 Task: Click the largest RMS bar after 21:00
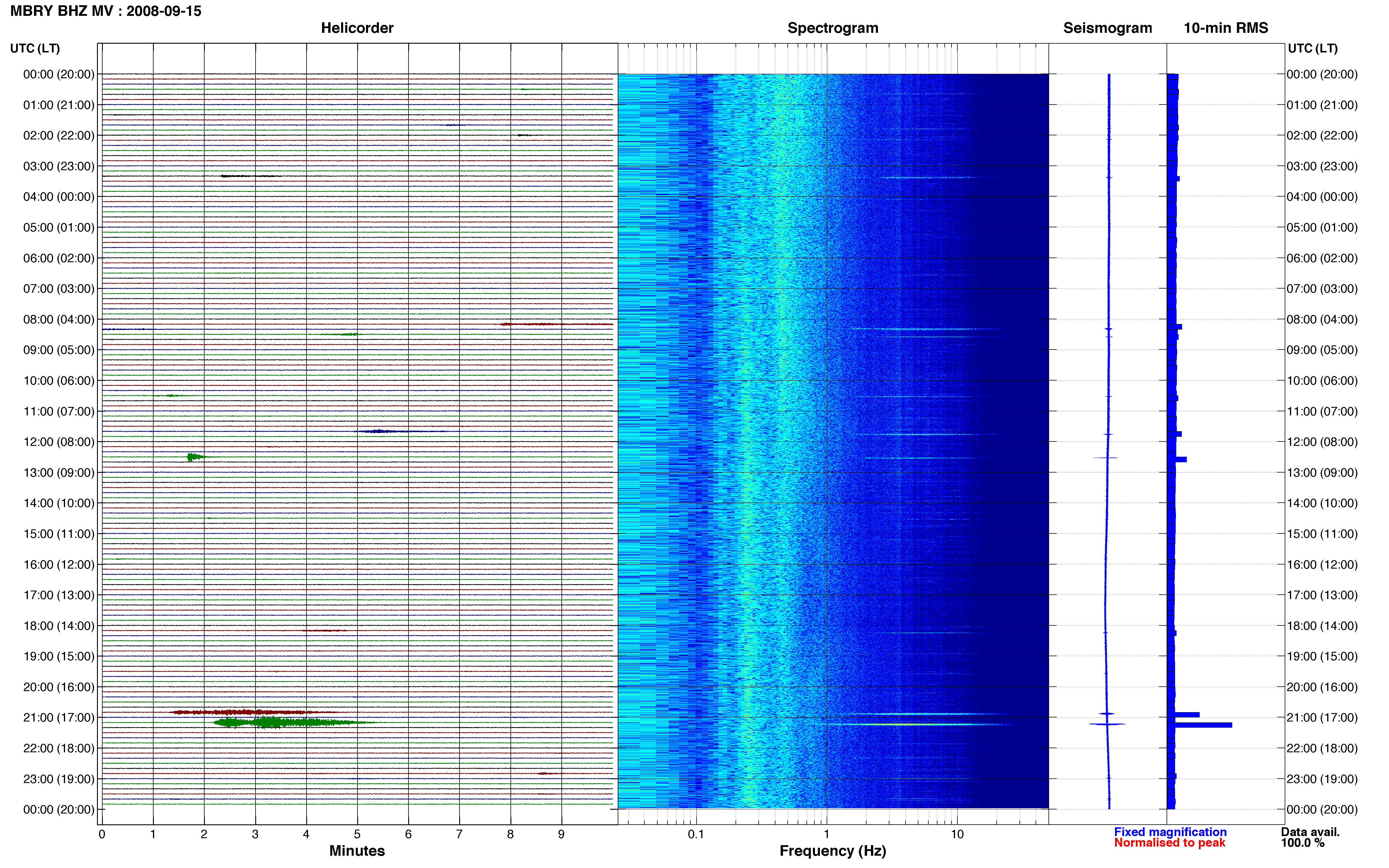[x=1199, y=725]
